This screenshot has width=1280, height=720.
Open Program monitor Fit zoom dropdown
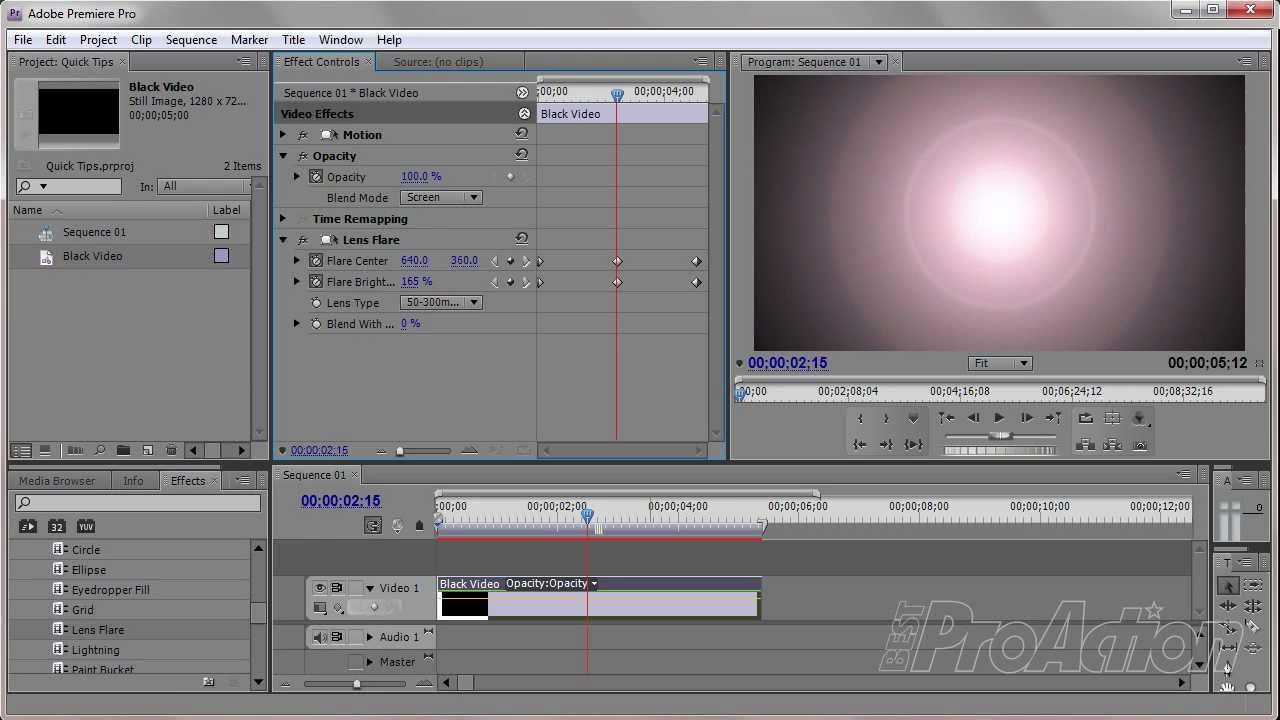coord(999,364)
